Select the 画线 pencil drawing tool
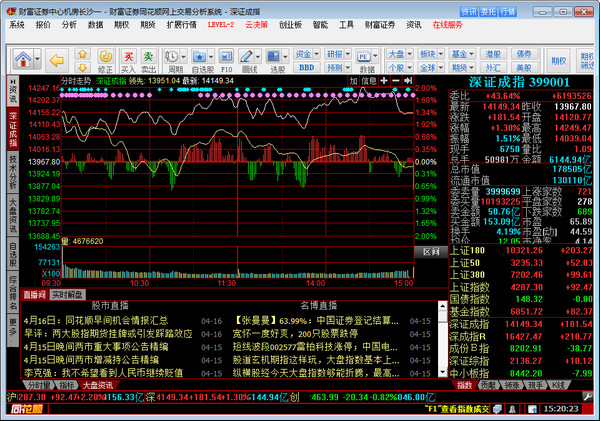 246,57
